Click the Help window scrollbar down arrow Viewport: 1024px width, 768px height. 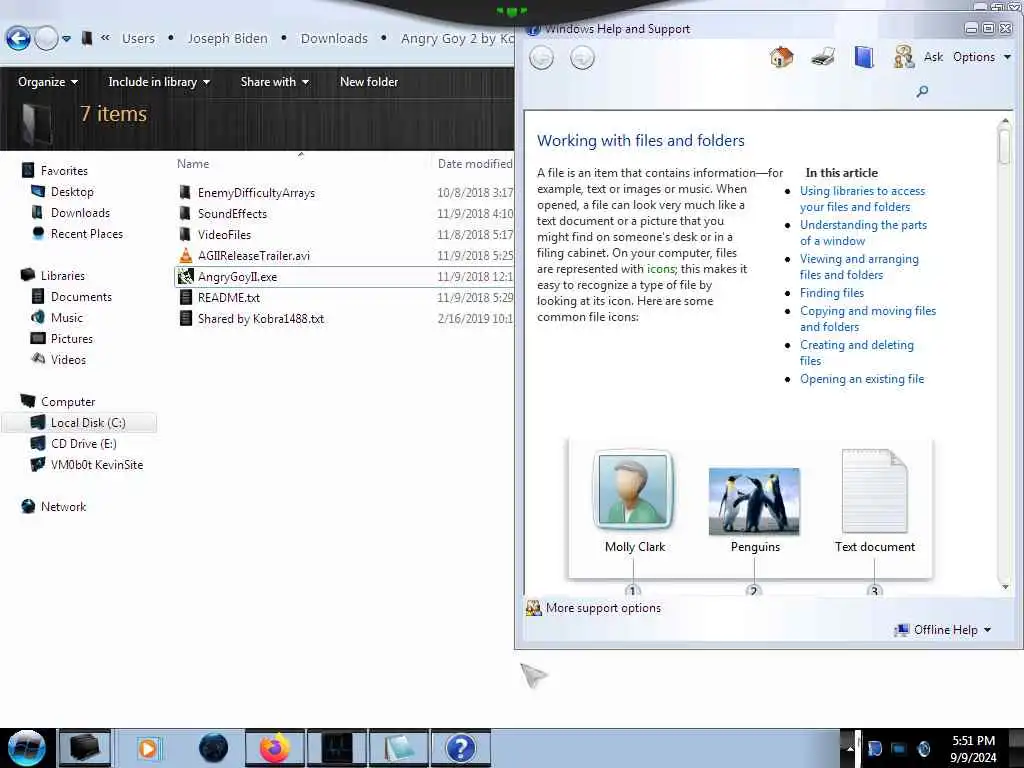tap(1005, 587)
